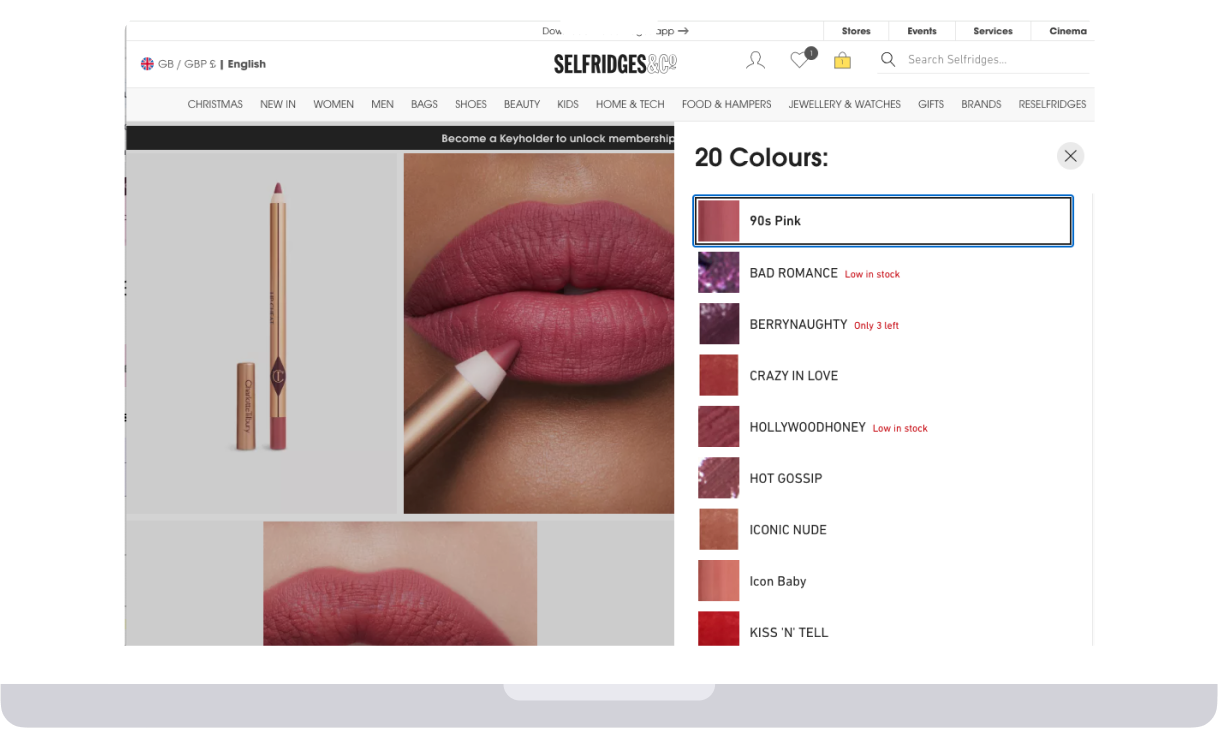
Task: Open the CHRISTMAS menu
Action: [215, 104]
